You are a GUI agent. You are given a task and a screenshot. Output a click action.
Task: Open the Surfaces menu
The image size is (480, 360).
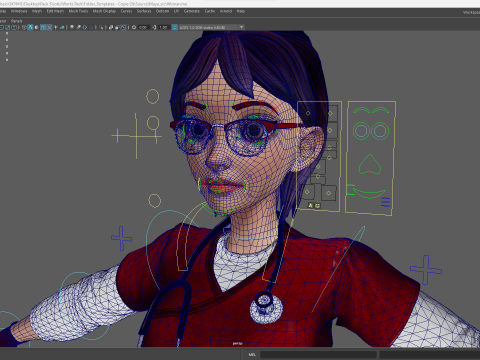(x=144, y=11)
